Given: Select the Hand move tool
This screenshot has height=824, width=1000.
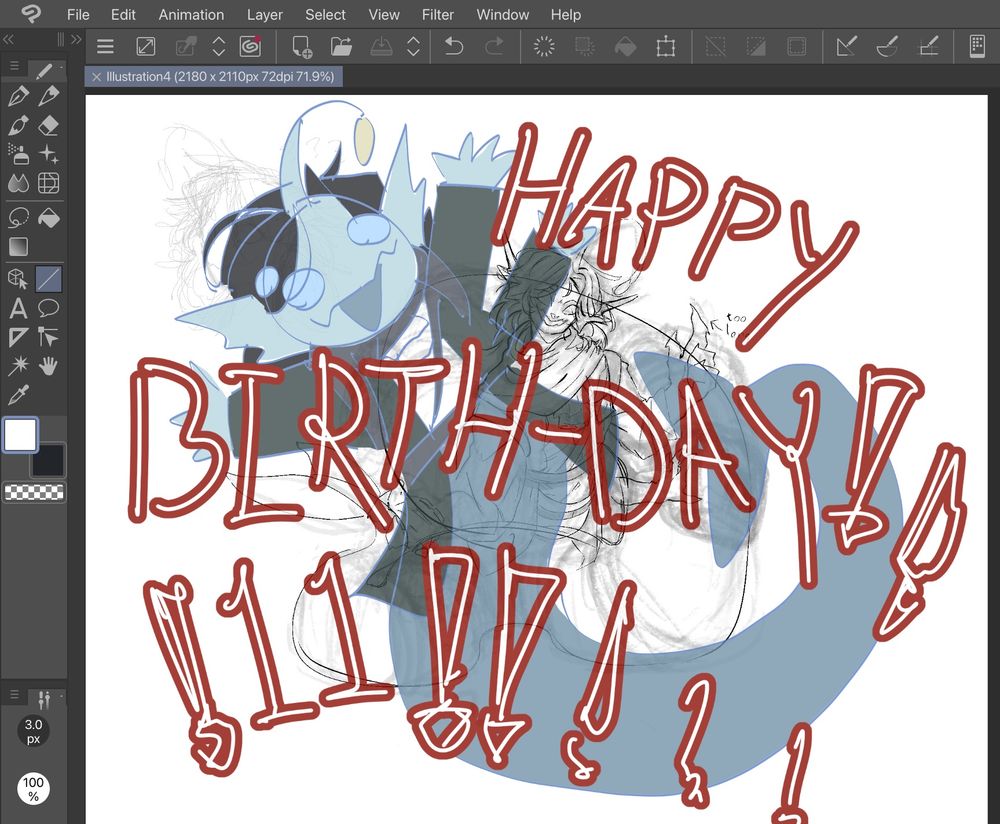Looking at the screenshot, I should [48, 366].
